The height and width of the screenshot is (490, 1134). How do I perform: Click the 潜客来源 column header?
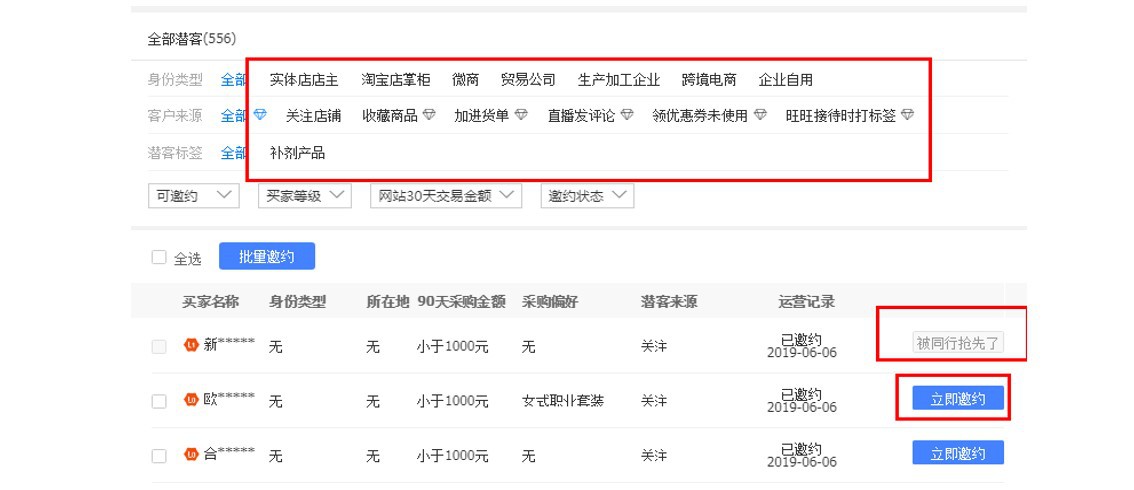coord(669,301)
